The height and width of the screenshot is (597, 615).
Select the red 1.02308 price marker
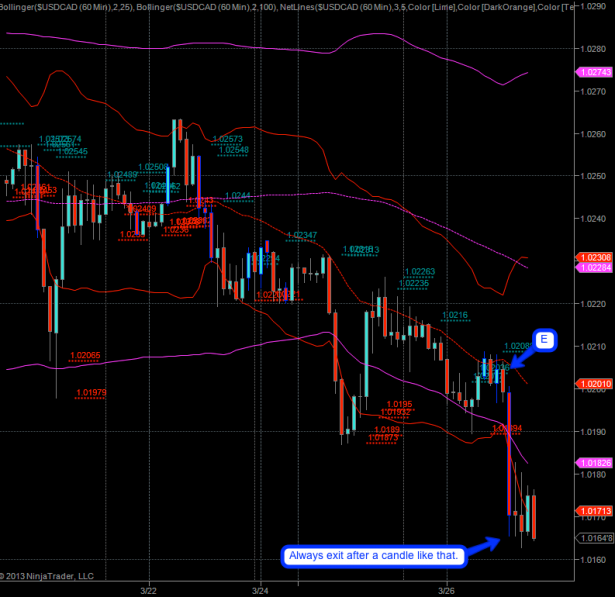(594, 257)
